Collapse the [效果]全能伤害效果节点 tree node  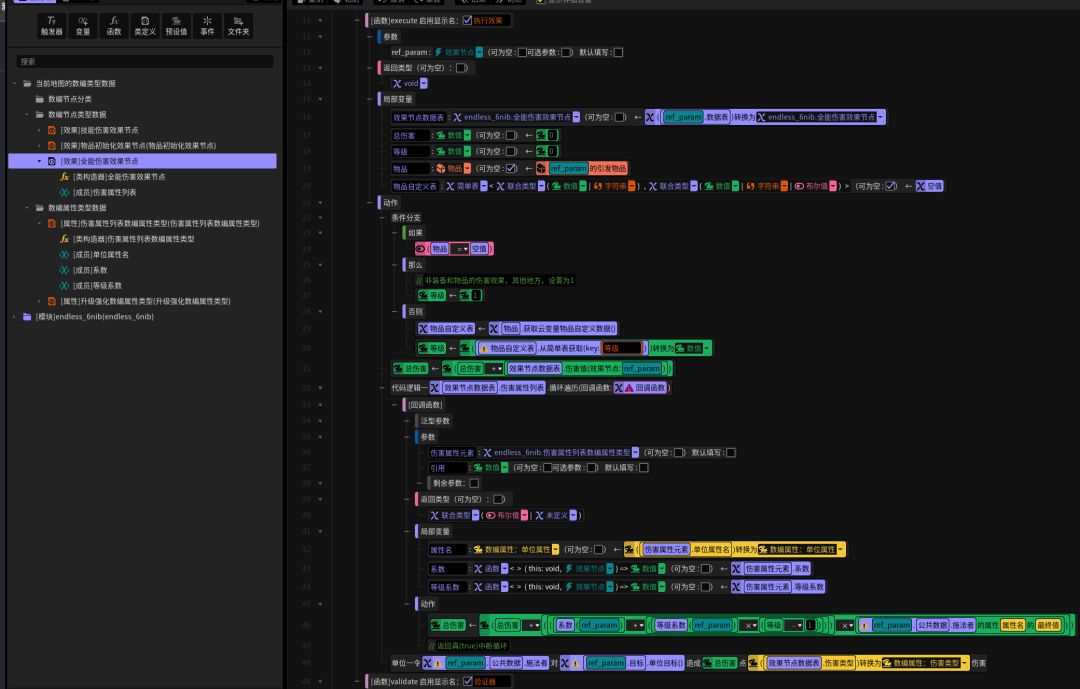coord(40,161)
